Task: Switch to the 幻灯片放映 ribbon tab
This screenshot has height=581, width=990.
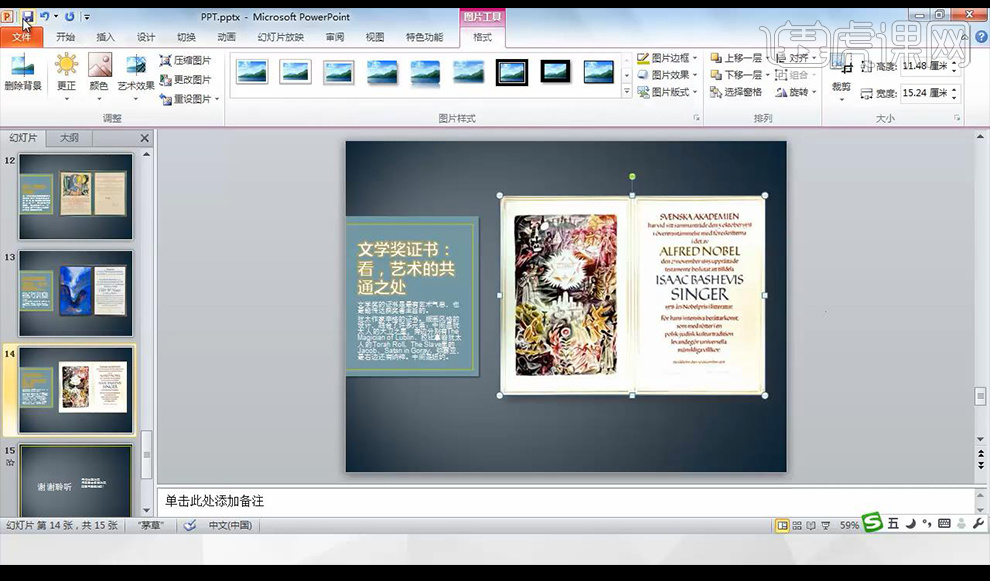Action: click(280, 37)
